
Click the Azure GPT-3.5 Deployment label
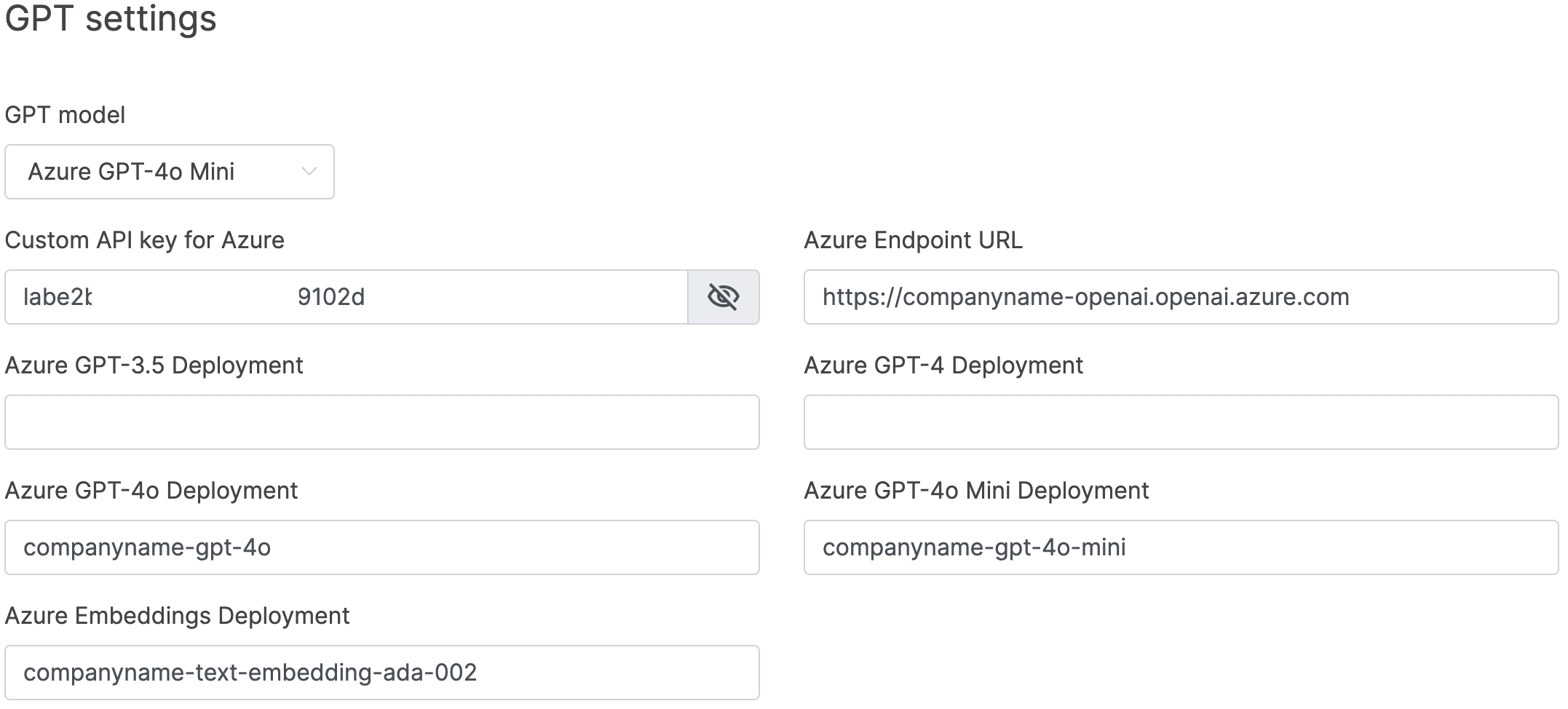coord(154,365)
